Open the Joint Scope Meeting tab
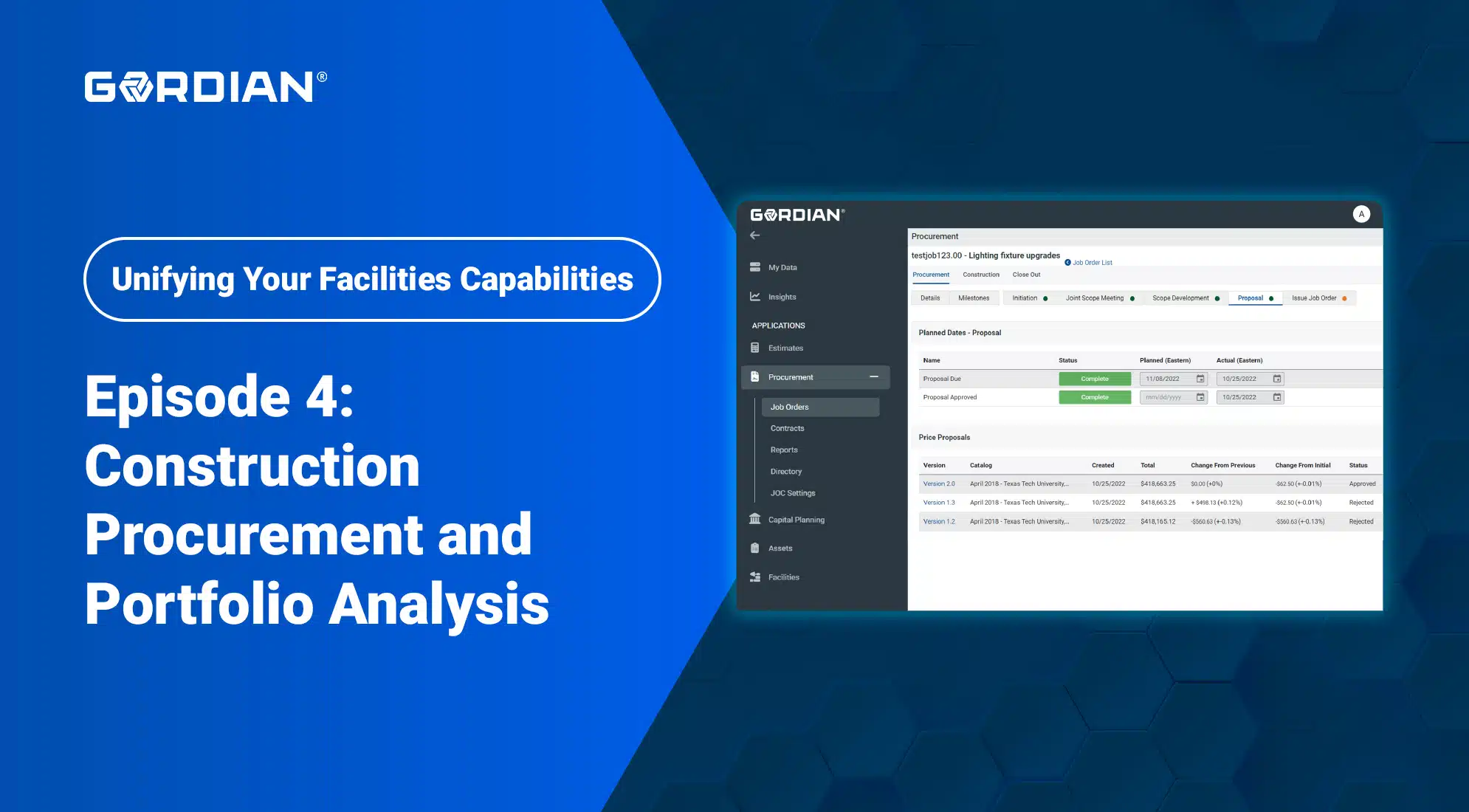Viewport: 1469px width, 812px height. click(1099, 298)
